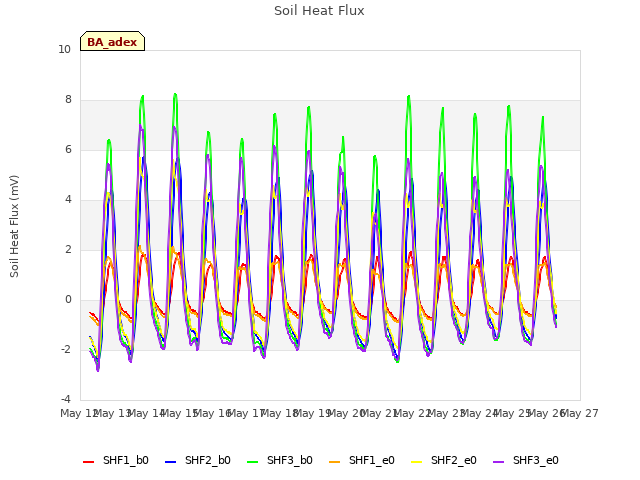Click the Soil Heat Flux (mV) axis title

click(x=14, y=226)
